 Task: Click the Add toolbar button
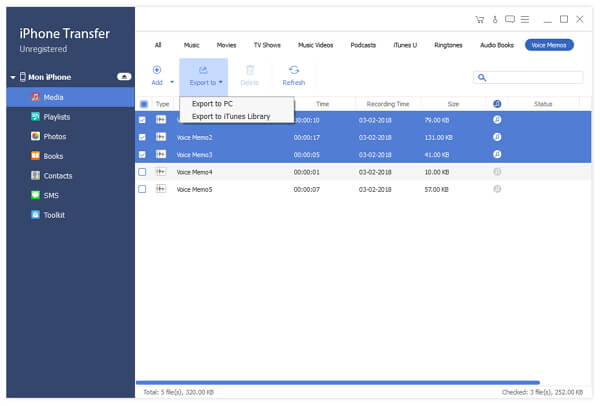coord(157,75)
